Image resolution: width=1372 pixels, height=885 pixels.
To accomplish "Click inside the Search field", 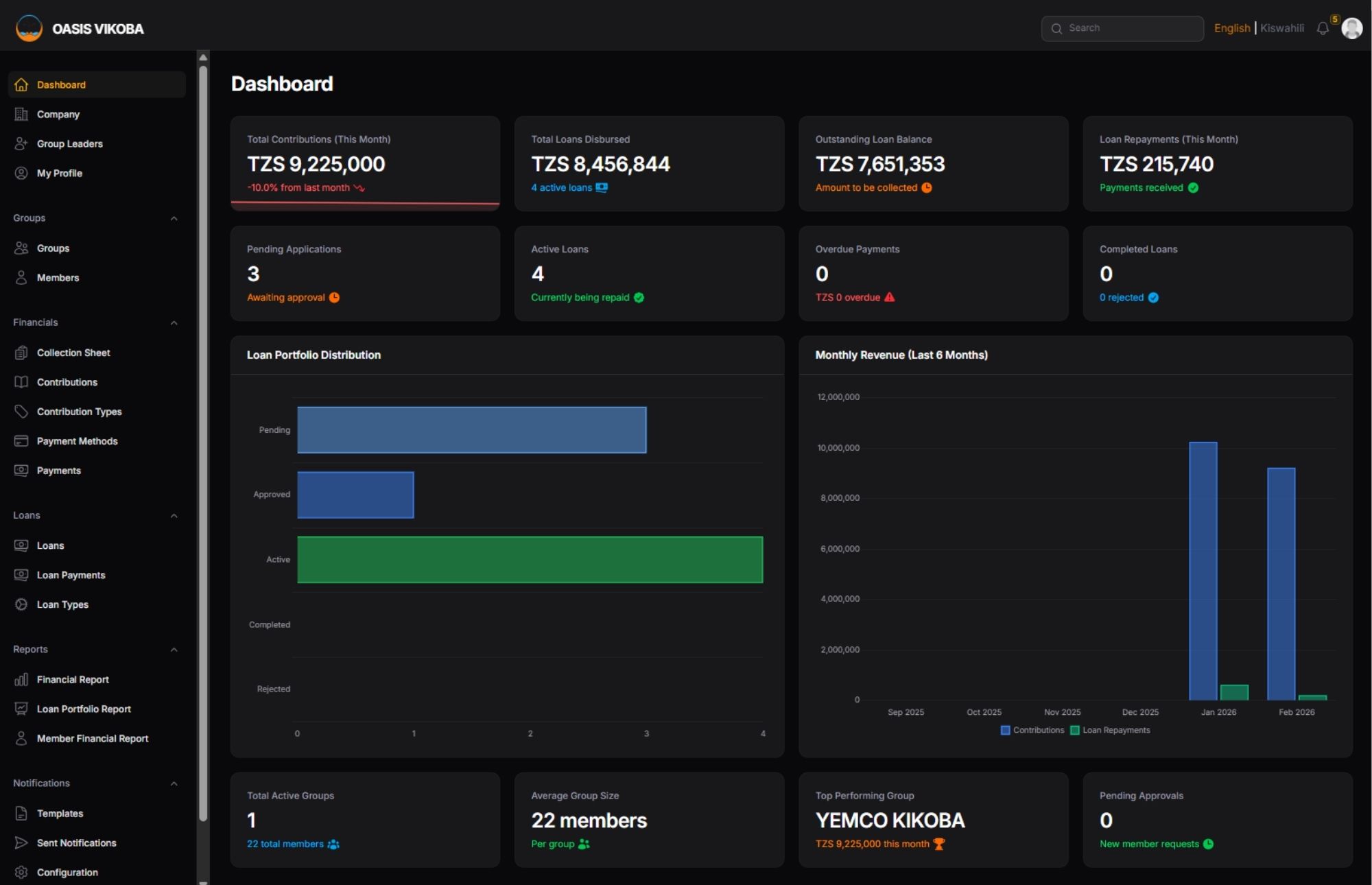I will click(x=1123, y=28).
